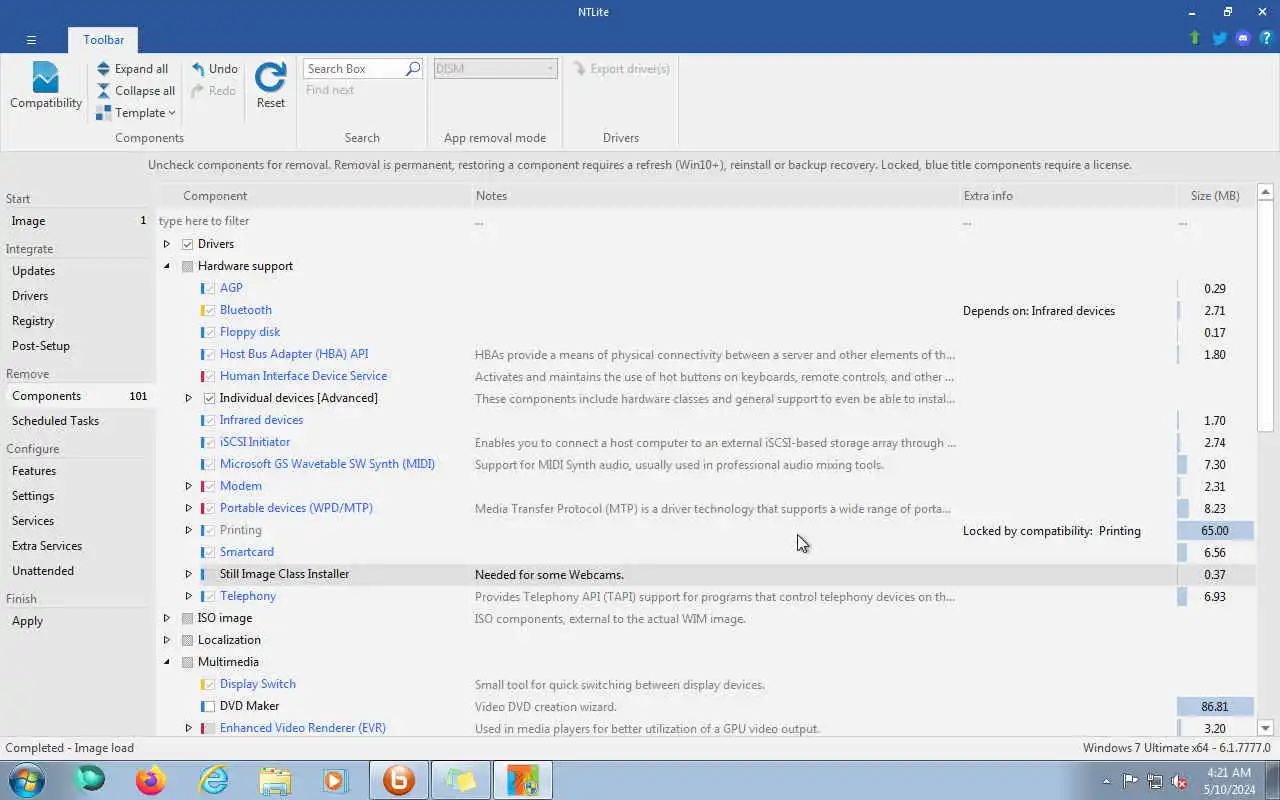Sort by Size (MB) column header
This screenshot has width=1280, height=800.
coord(1215,196)
